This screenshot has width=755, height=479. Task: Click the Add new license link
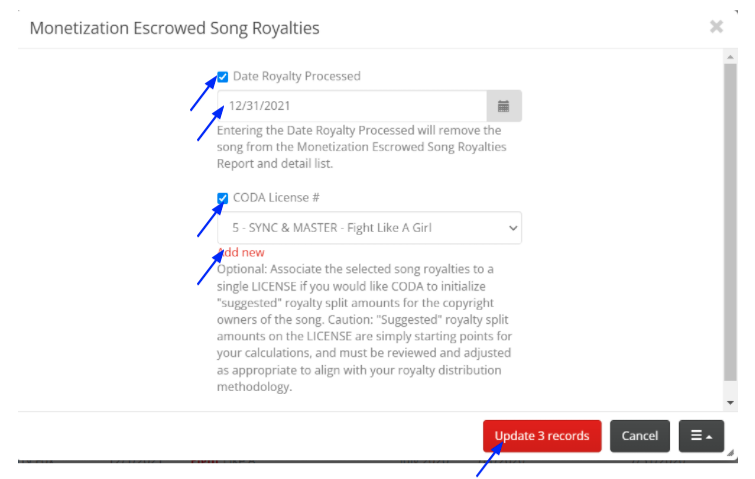coord(241,252)
